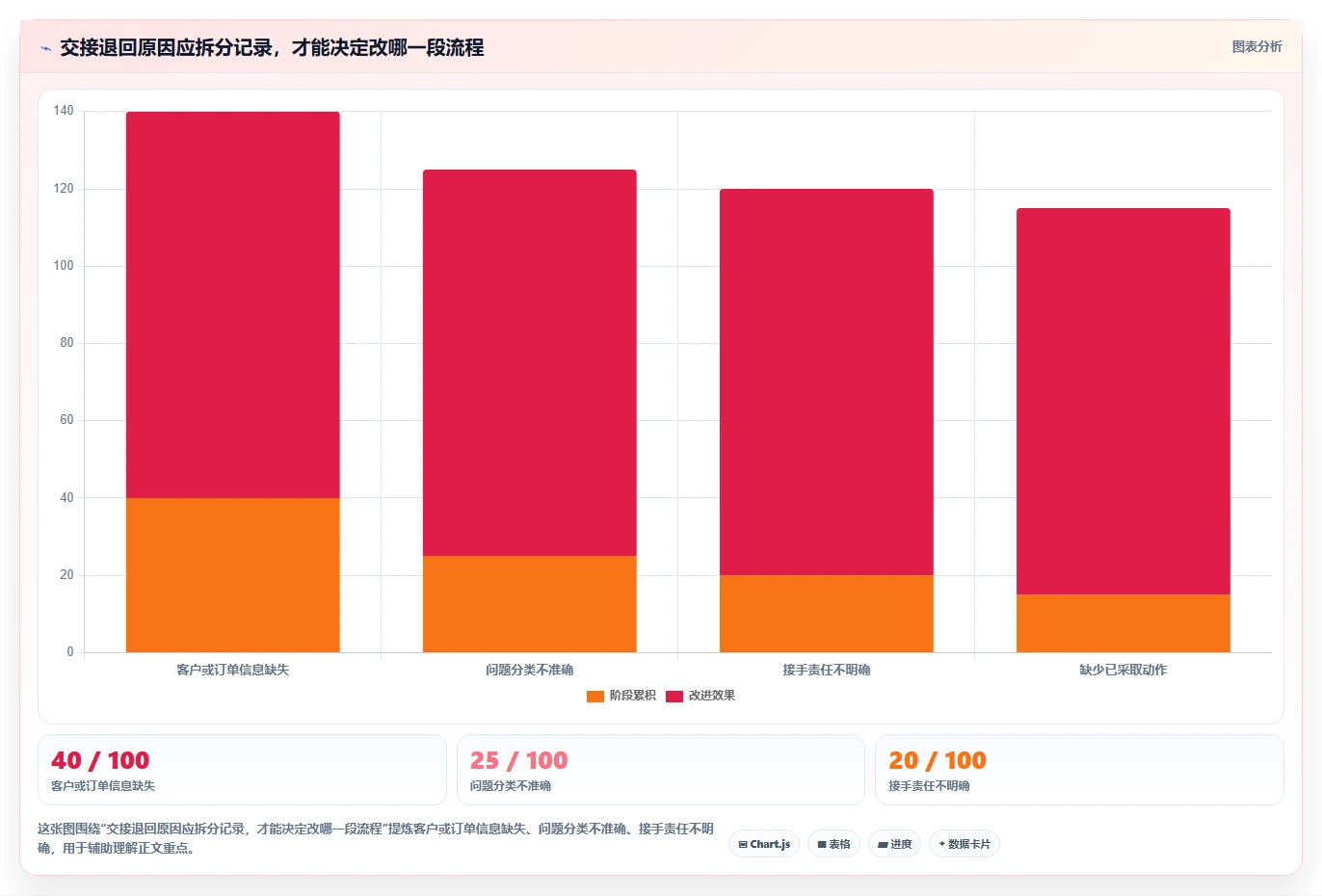Screen dimensions: 1322x896
Task: Click the description paragraph below the cards
Action: [x=376, y=838]
